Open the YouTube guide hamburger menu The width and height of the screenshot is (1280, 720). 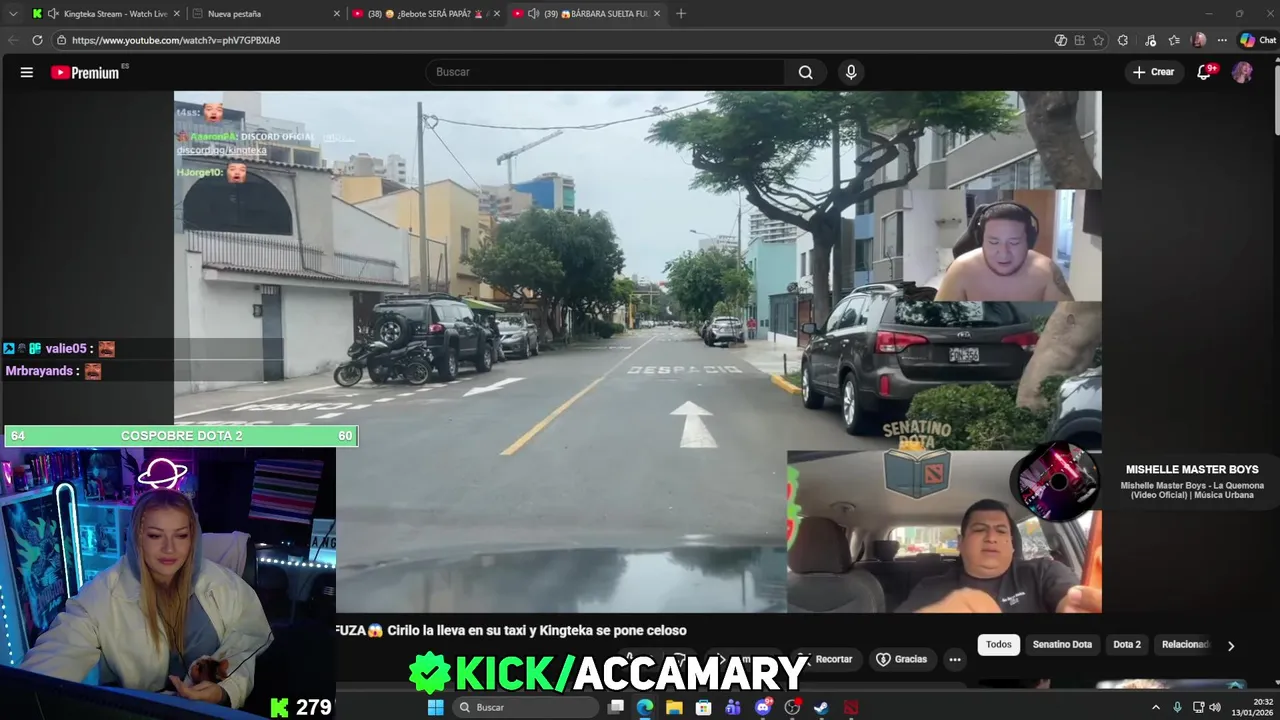(27, 72)
